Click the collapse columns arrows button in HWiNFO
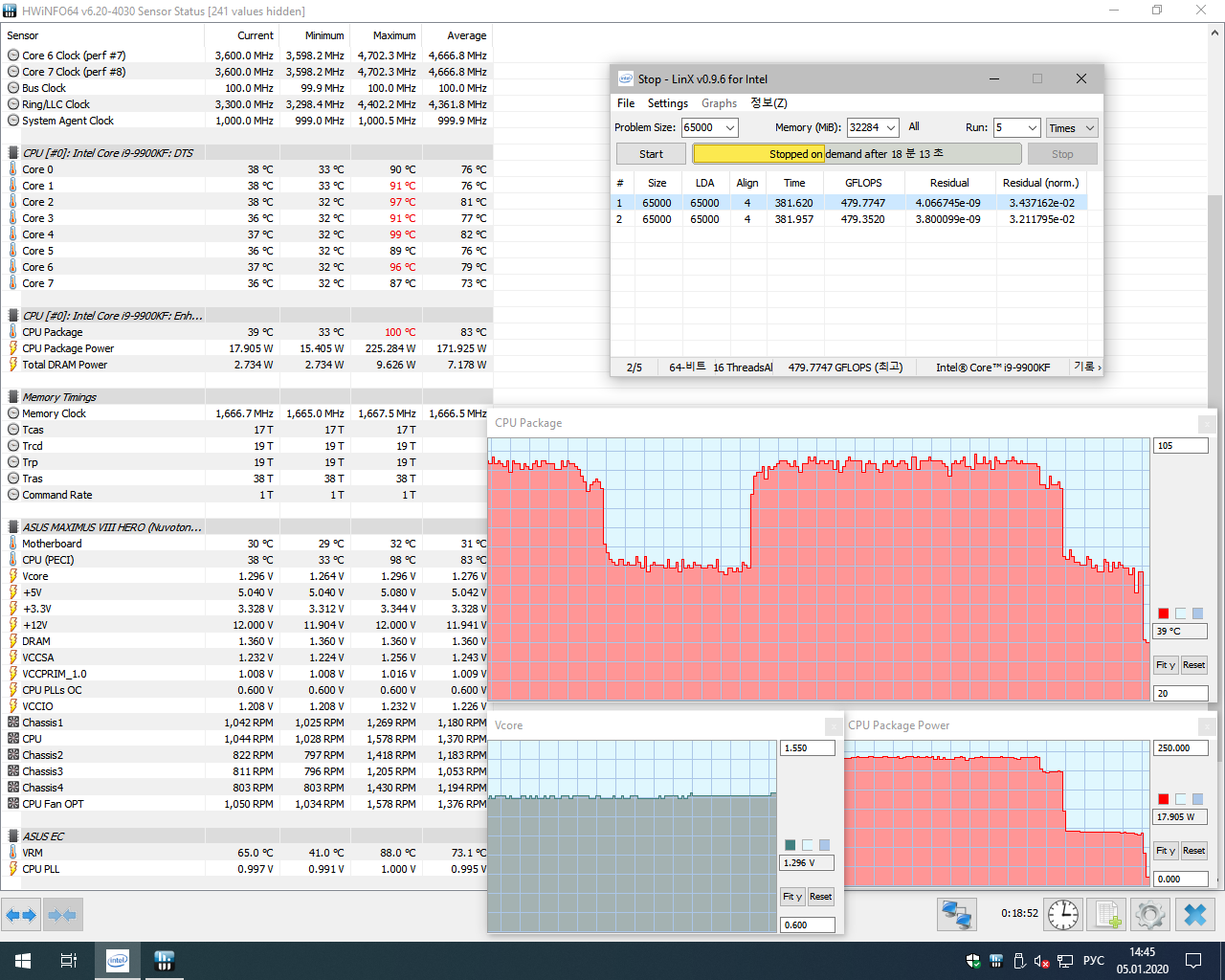The image size is (1225, 980). tap(62, 915)
